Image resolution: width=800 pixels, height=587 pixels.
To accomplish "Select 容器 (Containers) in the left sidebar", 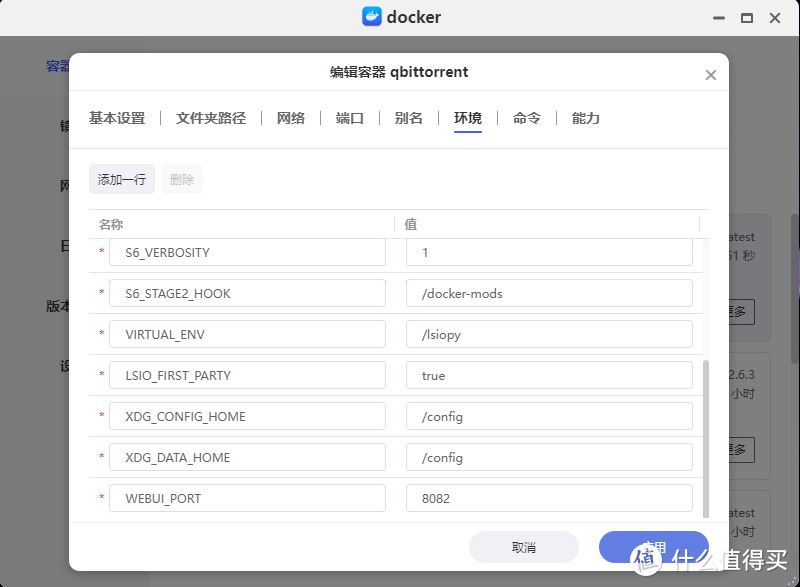I will pos(55,65).
